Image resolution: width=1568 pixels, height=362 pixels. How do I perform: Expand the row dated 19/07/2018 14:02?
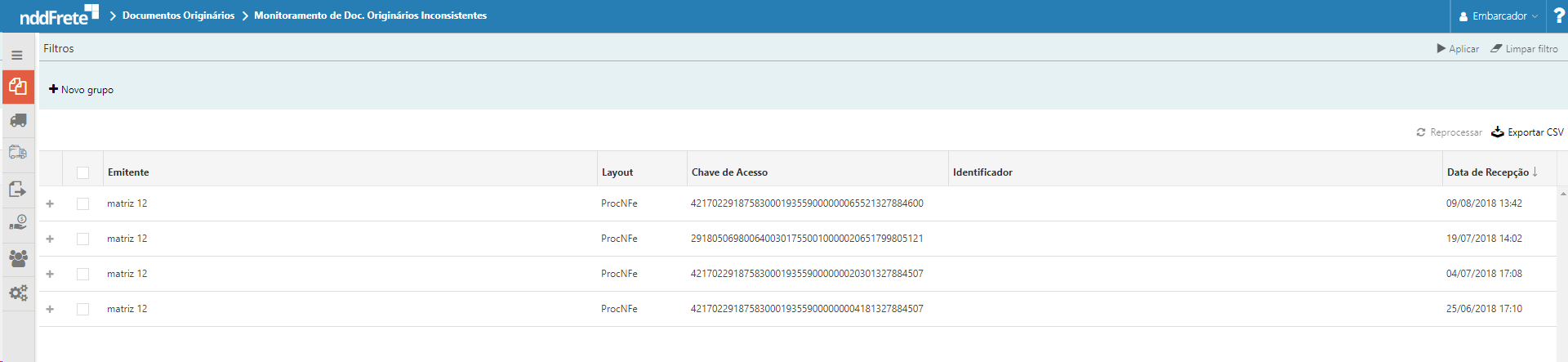50,239
